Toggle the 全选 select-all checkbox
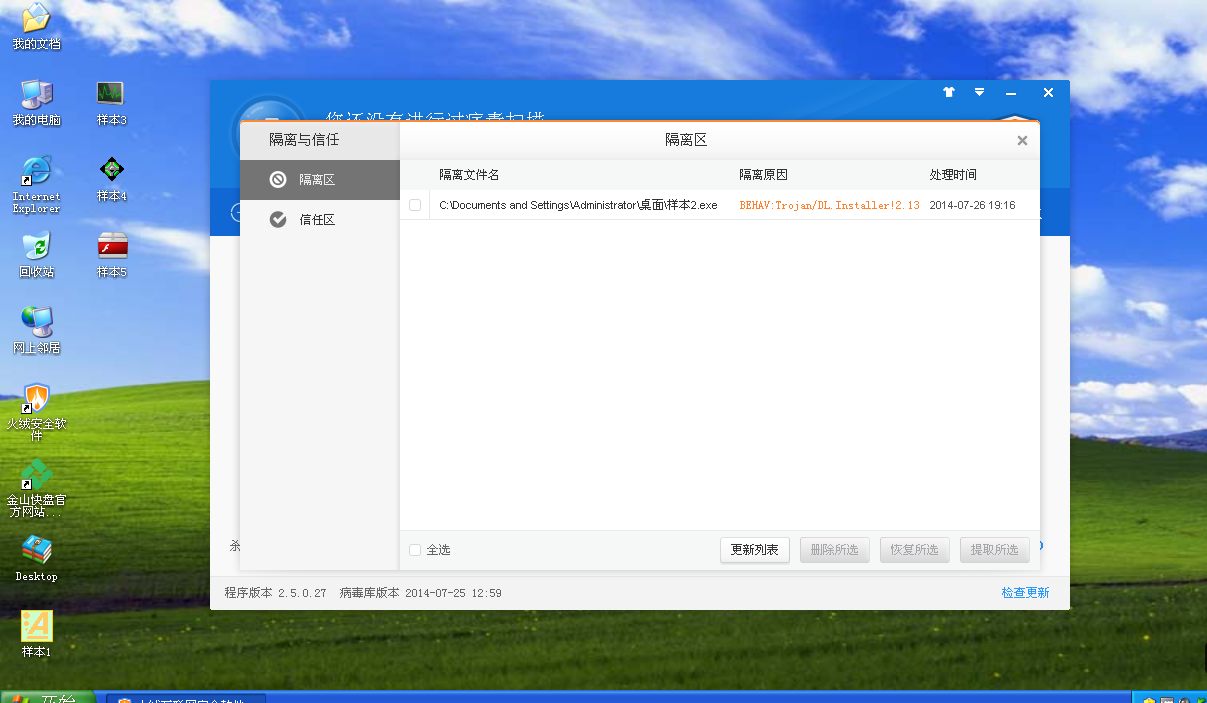1207x703 pixels. [x=415, y=550]
